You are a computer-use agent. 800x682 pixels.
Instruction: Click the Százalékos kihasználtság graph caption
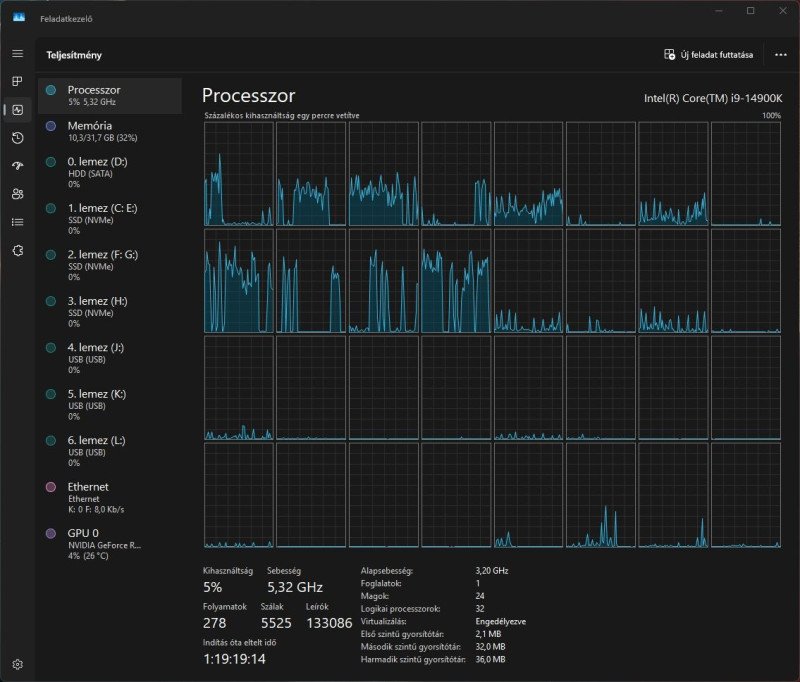coord(282,115)
